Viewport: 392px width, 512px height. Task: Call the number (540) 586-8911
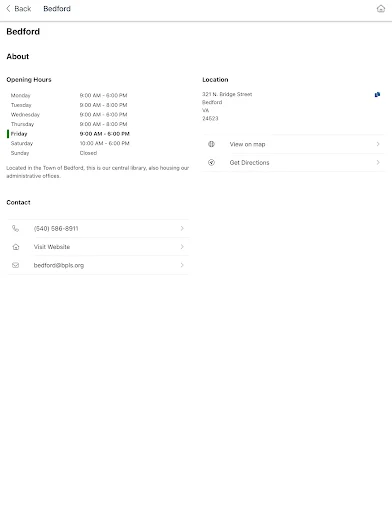coord(98,229)
